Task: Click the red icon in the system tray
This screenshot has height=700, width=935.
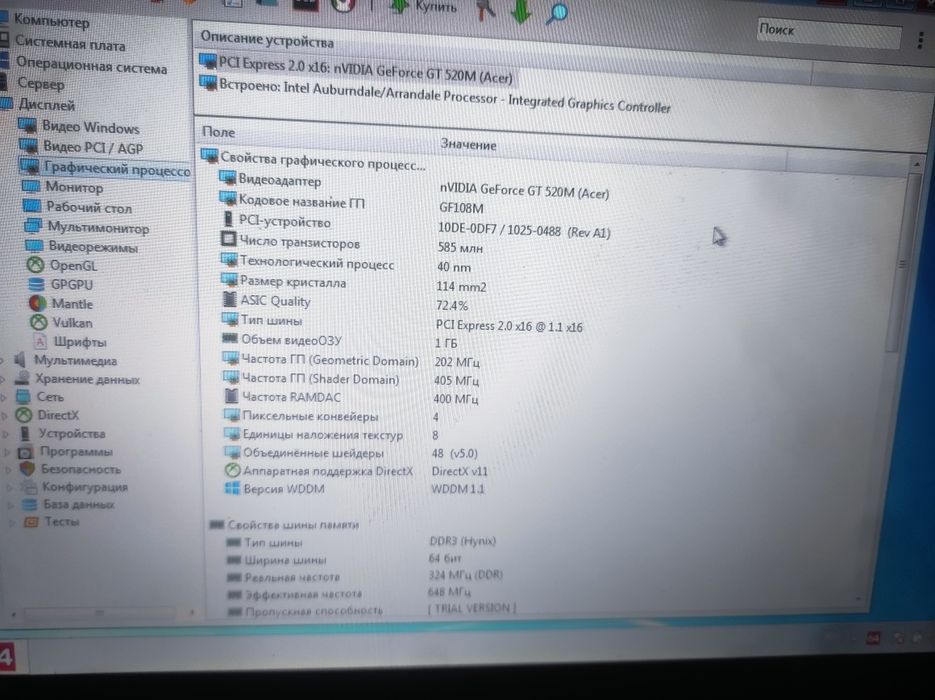Action: click(873, 639)
